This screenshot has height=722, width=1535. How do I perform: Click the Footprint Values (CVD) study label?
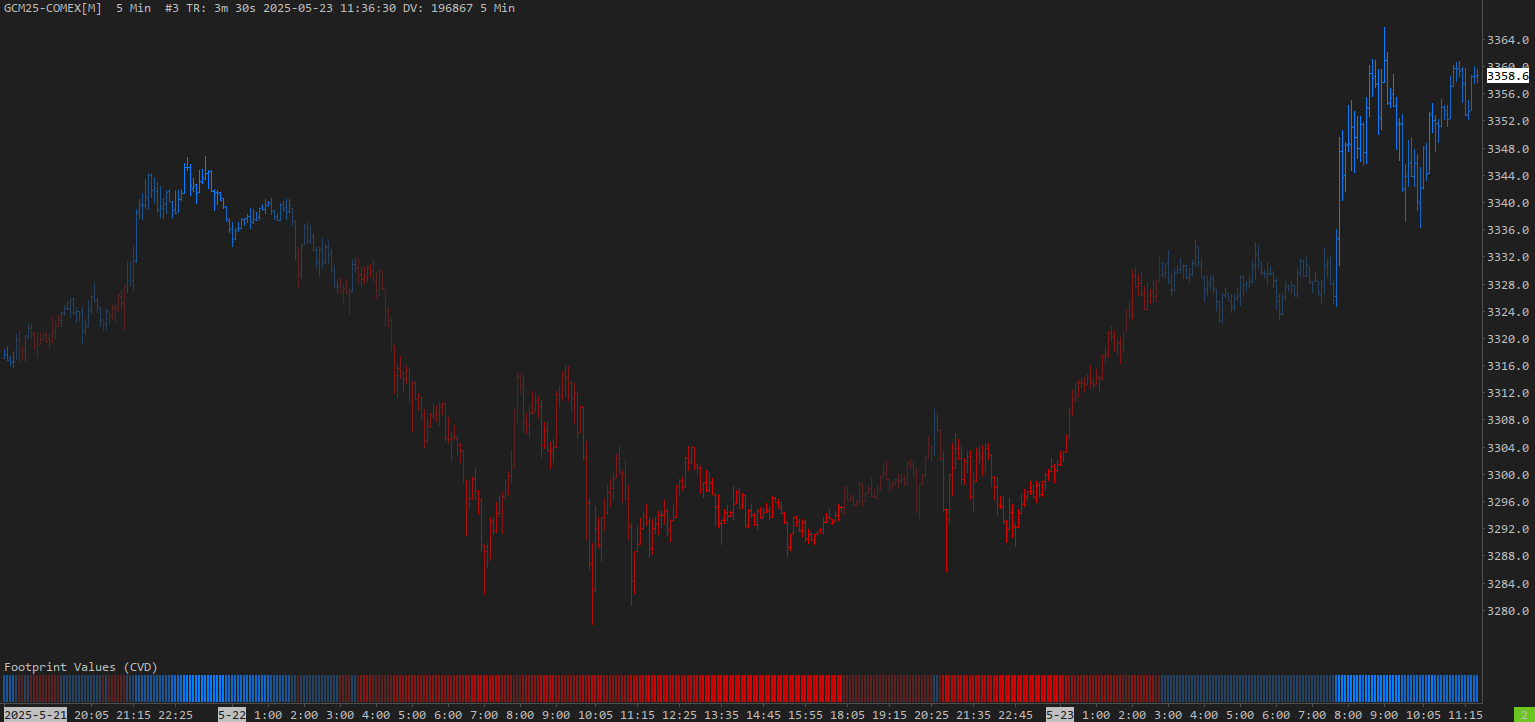(81, 667)
